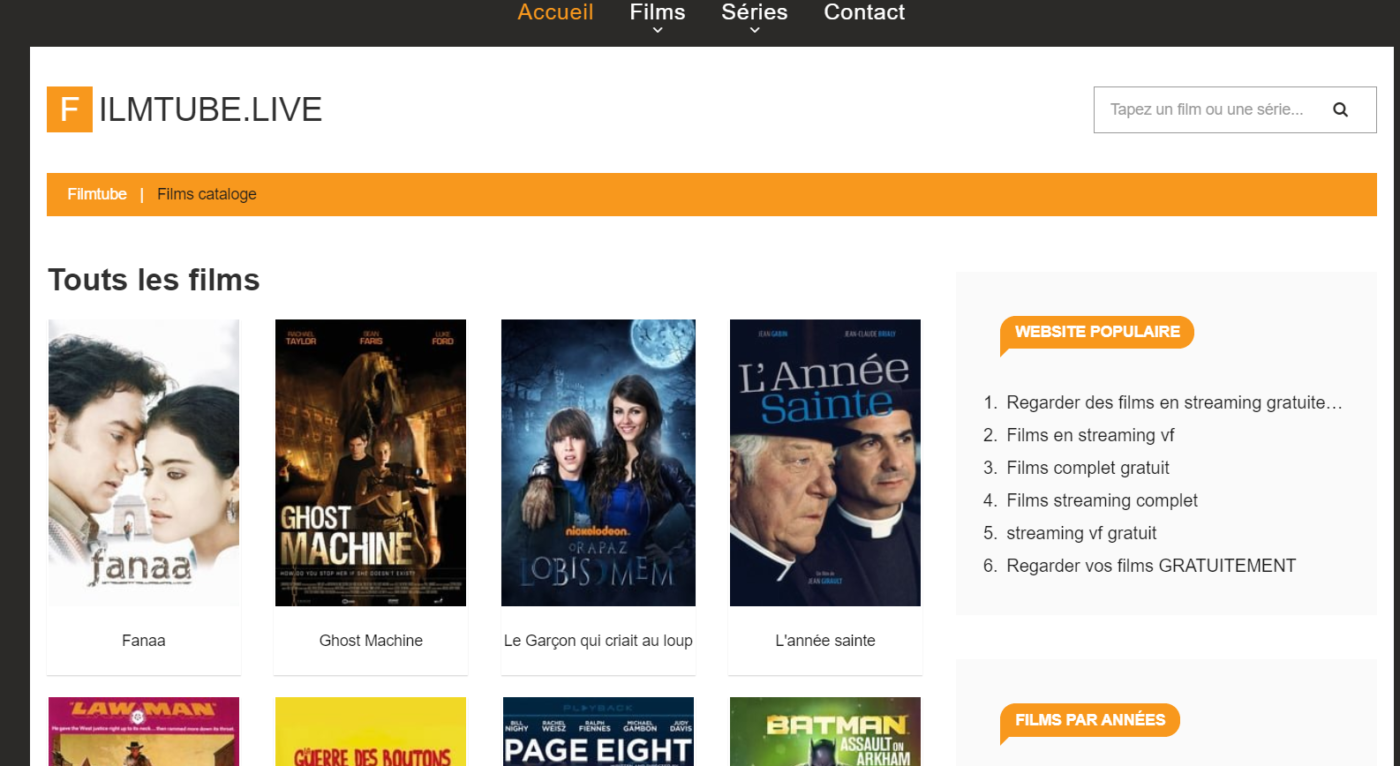1400x766 pixels.
Task: Click 'Le Garçon qui criait au loup' title
Action: click(598, 640)
